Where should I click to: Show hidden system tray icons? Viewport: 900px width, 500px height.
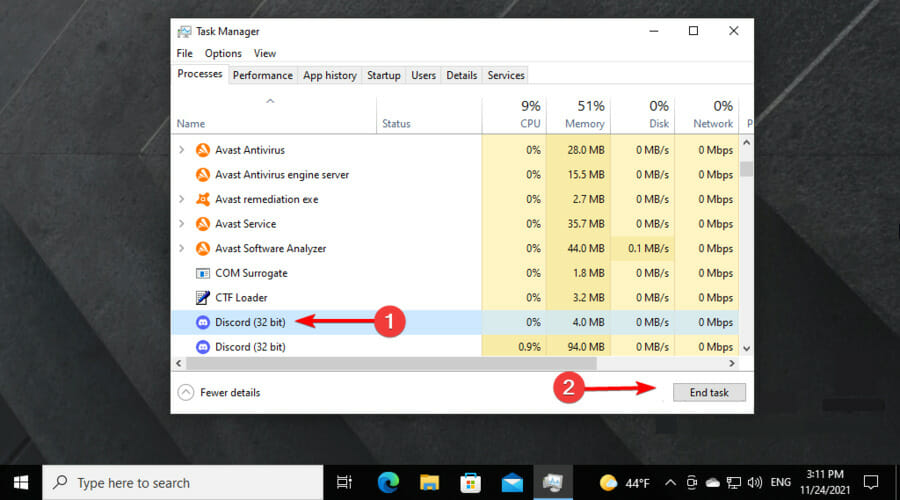click(x=670, y=483)
